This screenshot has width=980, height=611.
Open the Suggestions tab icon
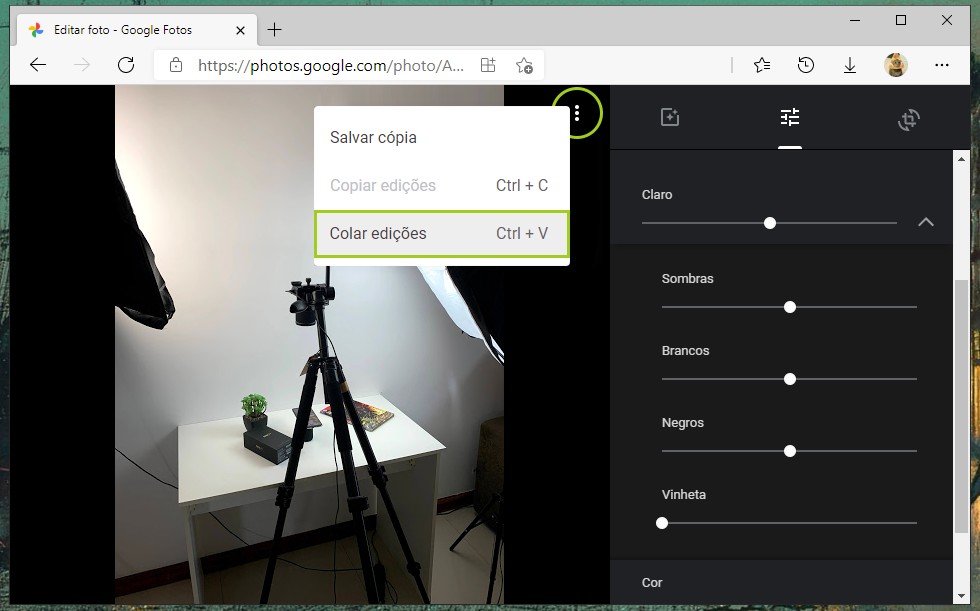click(669, 117)
